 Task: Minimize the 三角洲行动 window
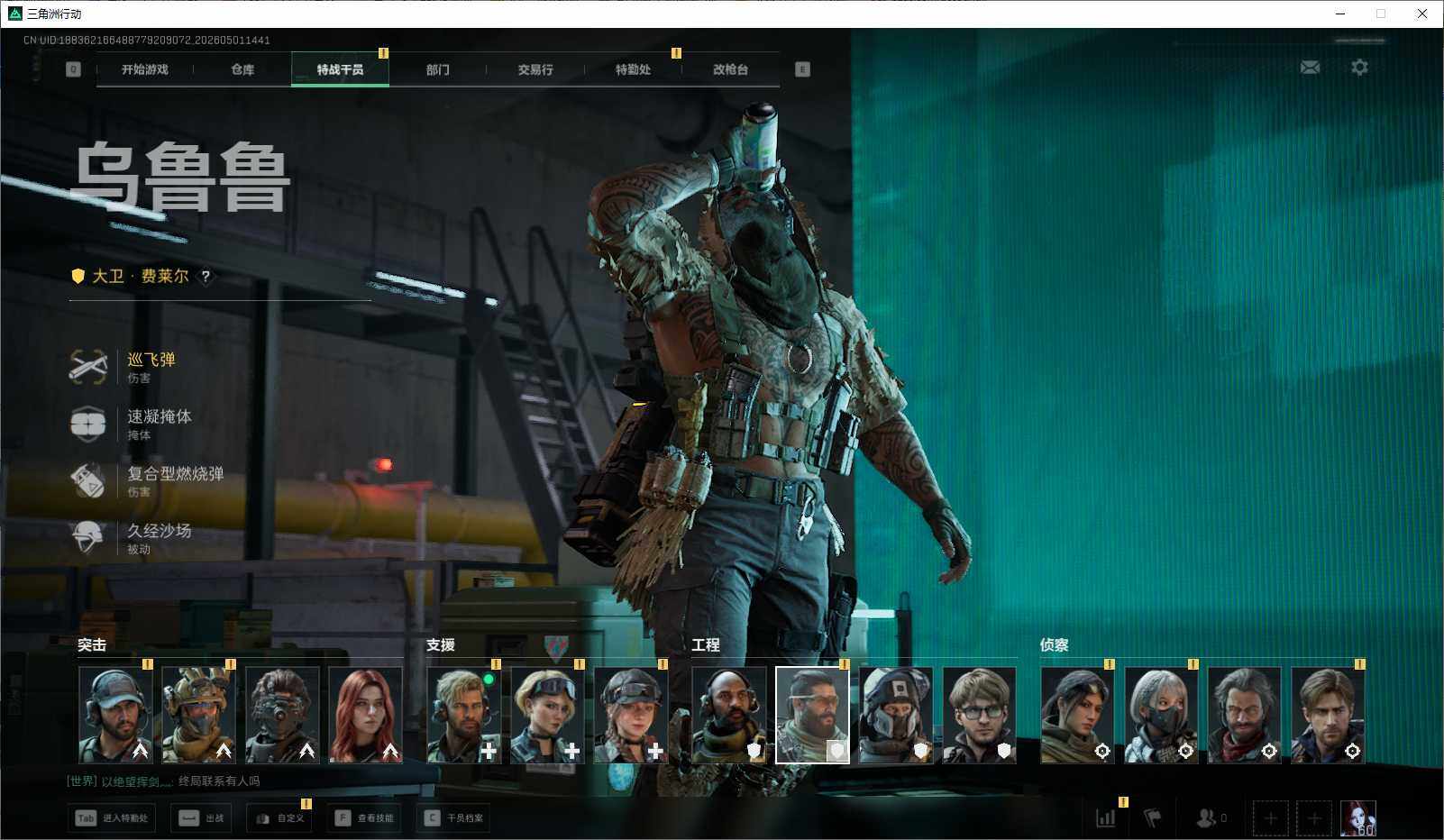[1340, 14]
